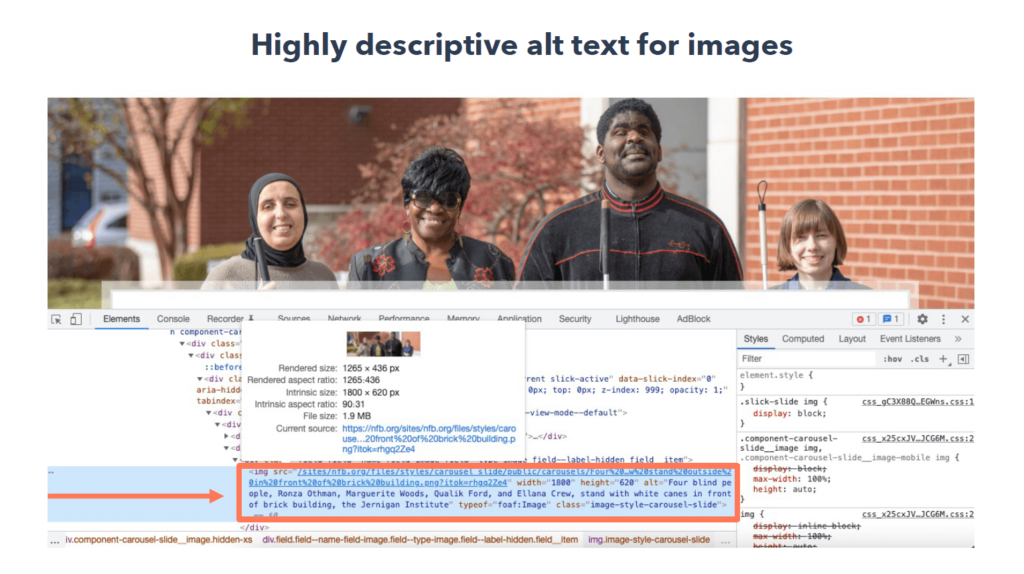Open the Performance tab
This screenshot has width=1024, height=574.
pos(404,319)
